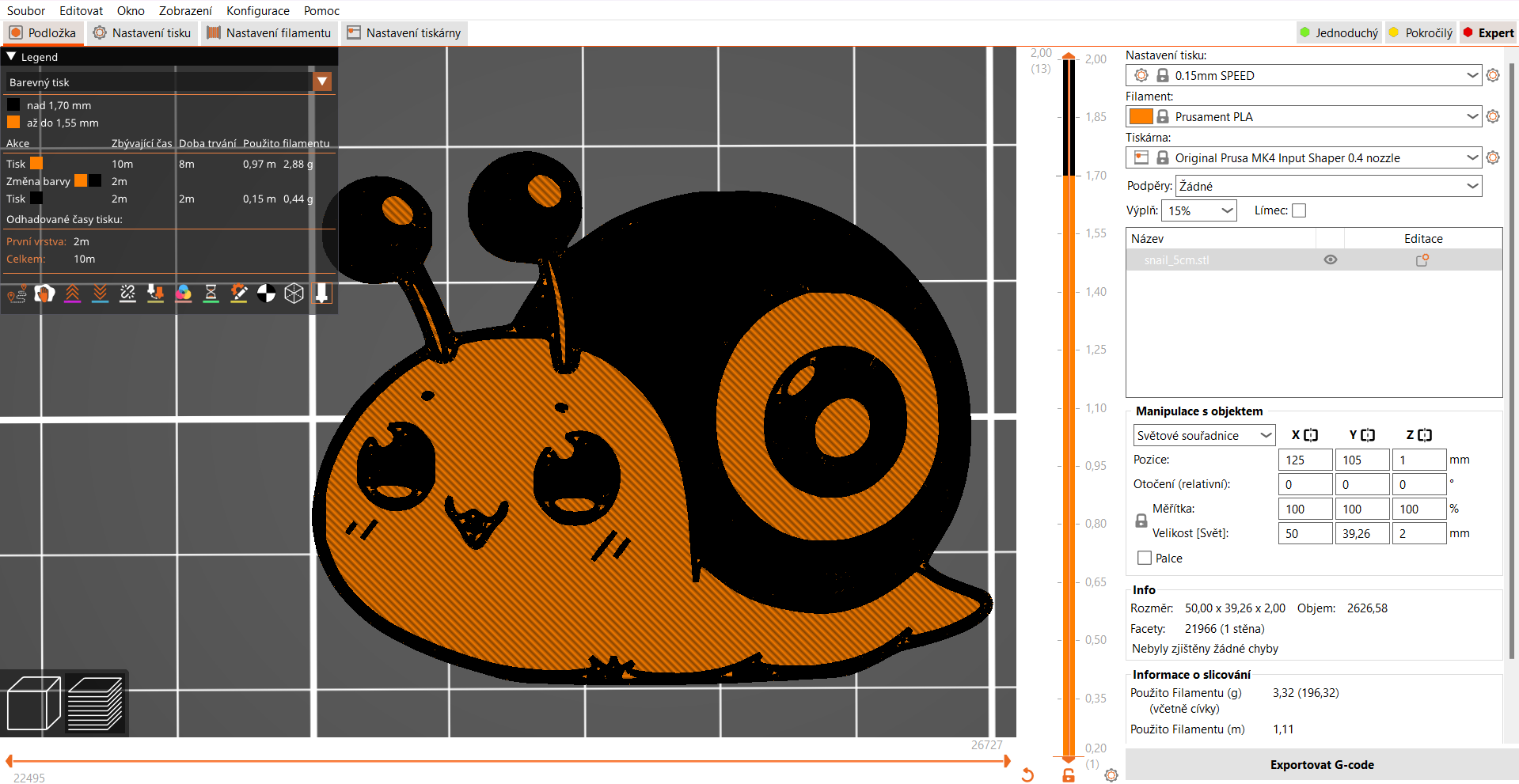
Task: Click the edit icon for snail_5cm.stl
Action: pyautogui.click(x=1422, y=259)
